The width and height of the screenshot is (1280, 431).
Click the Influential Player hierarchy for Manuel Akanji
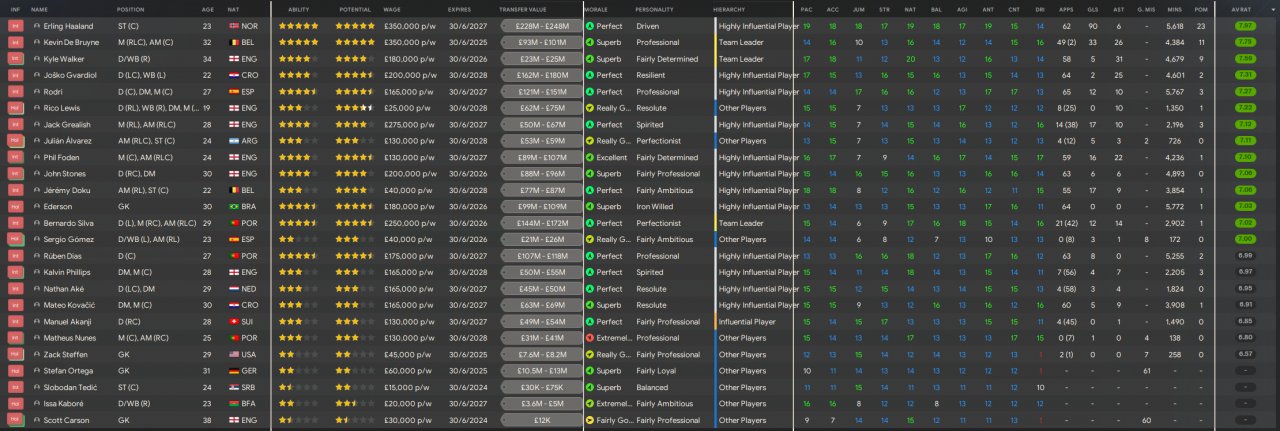pyautogui.click(x=747, y=322)
